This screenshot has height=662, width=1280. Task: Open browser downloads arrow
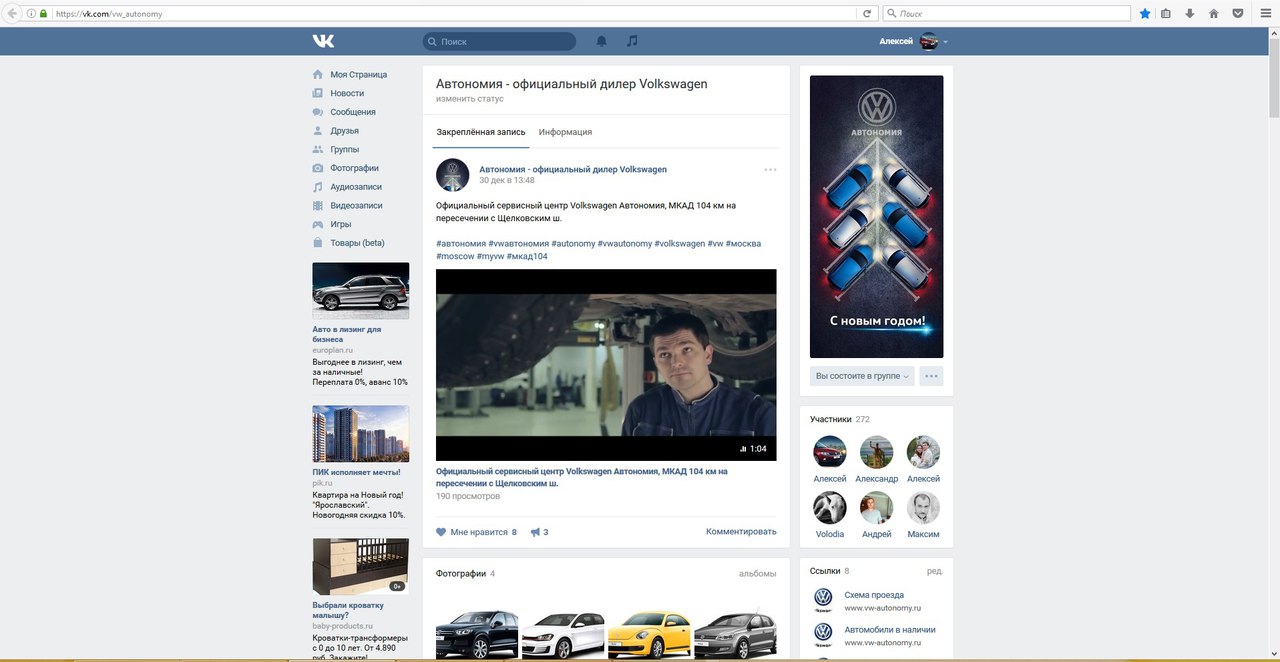[x=1190, y=14]
